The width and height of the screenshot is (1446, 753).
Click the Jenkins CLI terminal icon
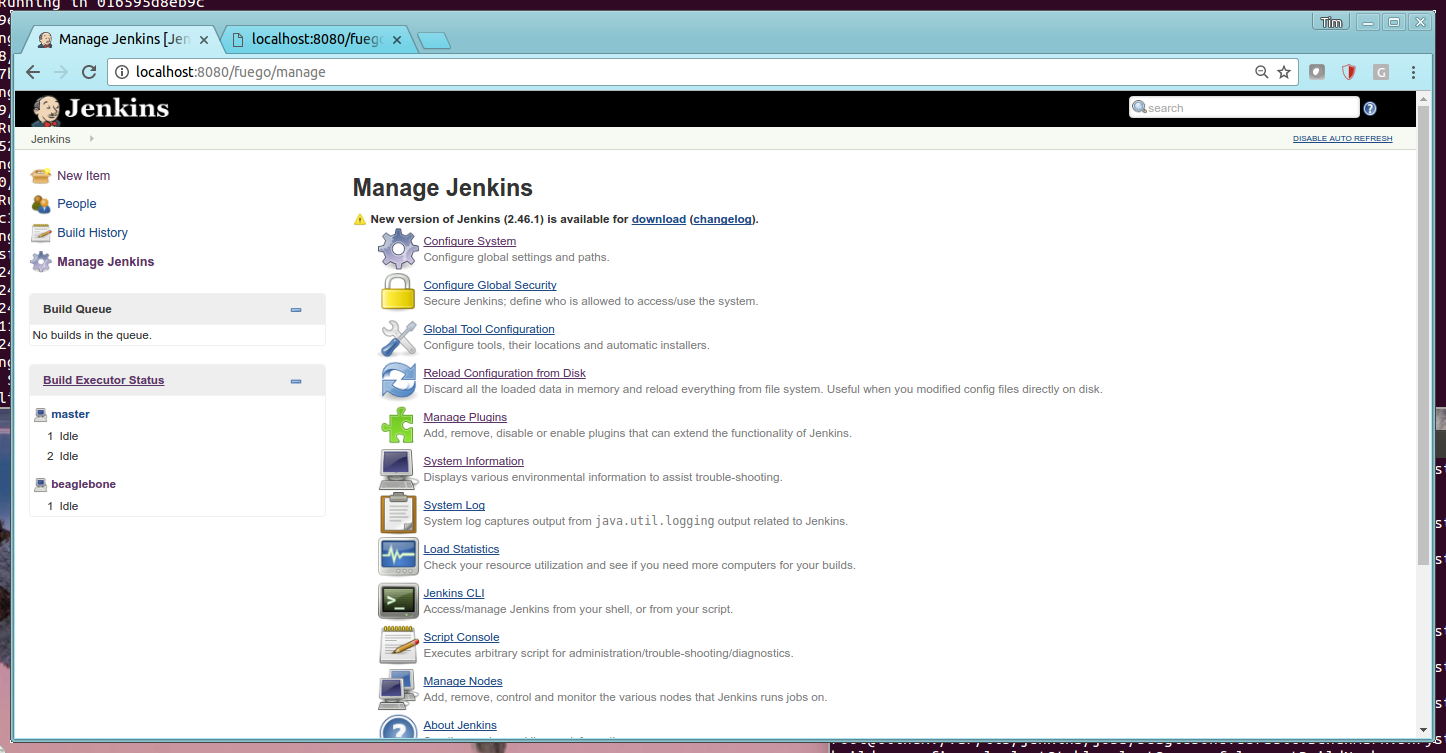tap(398, 601)
